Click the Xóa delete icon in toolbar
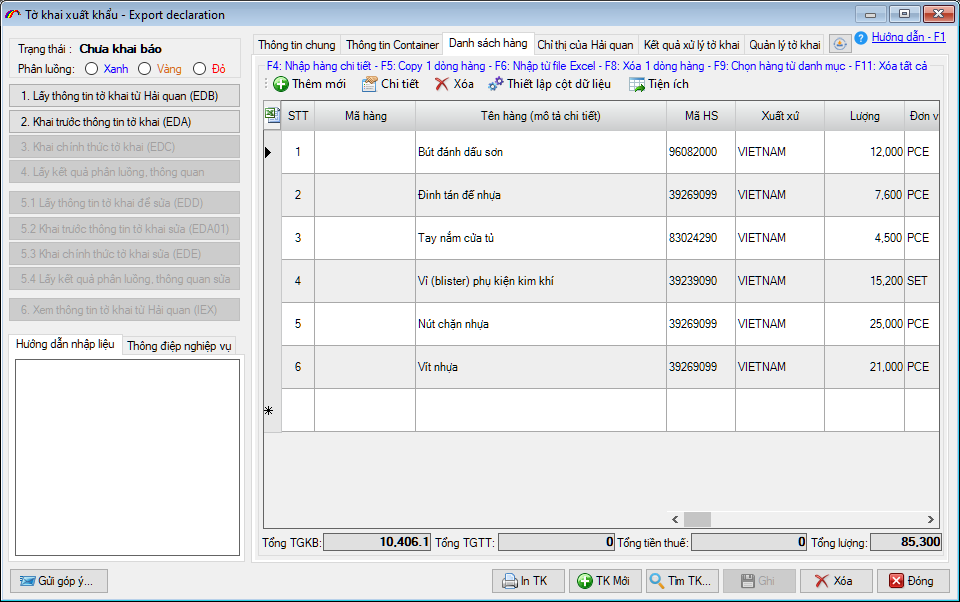Viewport: 960px width, 602px height. tap(442, 84)
